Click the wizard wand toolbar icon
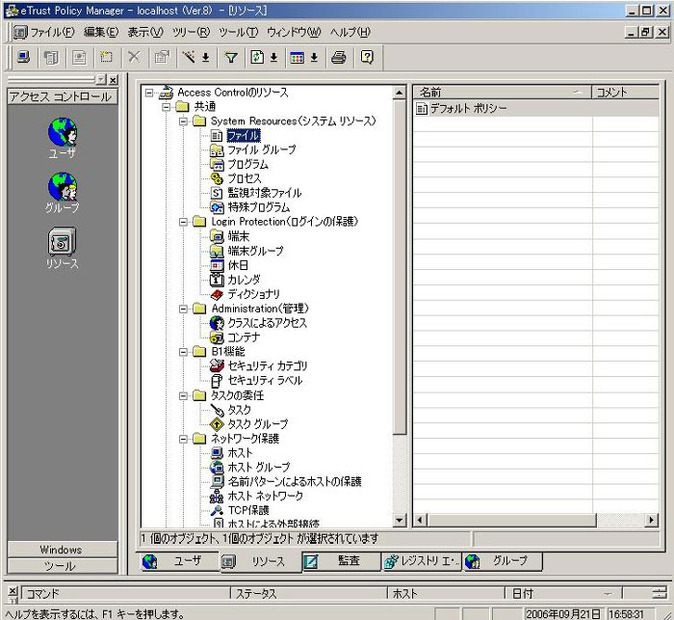This screenshot has width=674, height=620. tap(188, 57)
